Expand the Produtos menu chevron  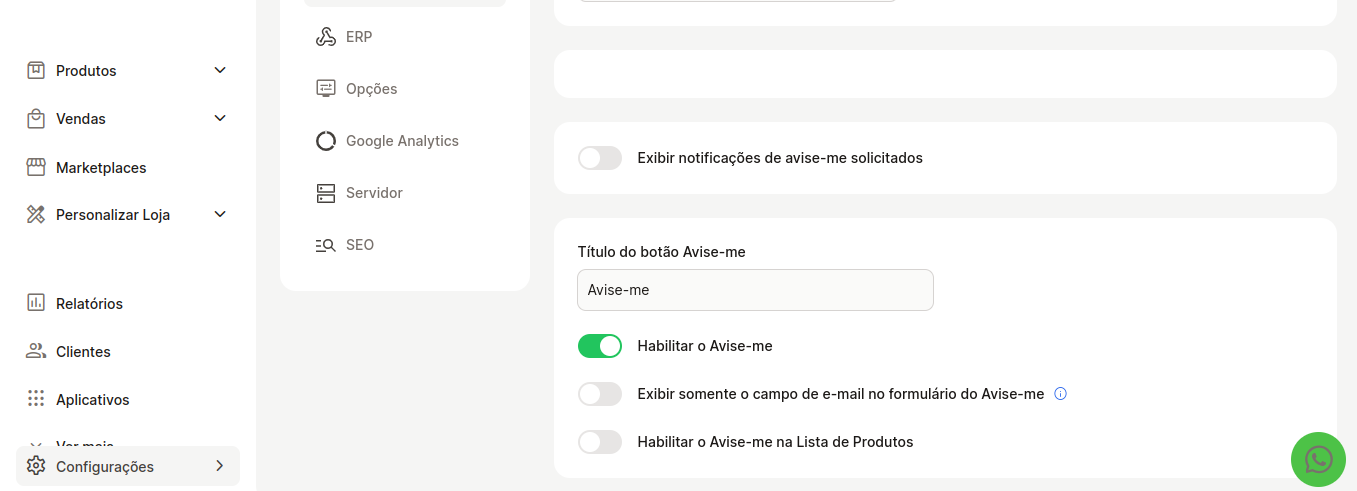[221, 70]
